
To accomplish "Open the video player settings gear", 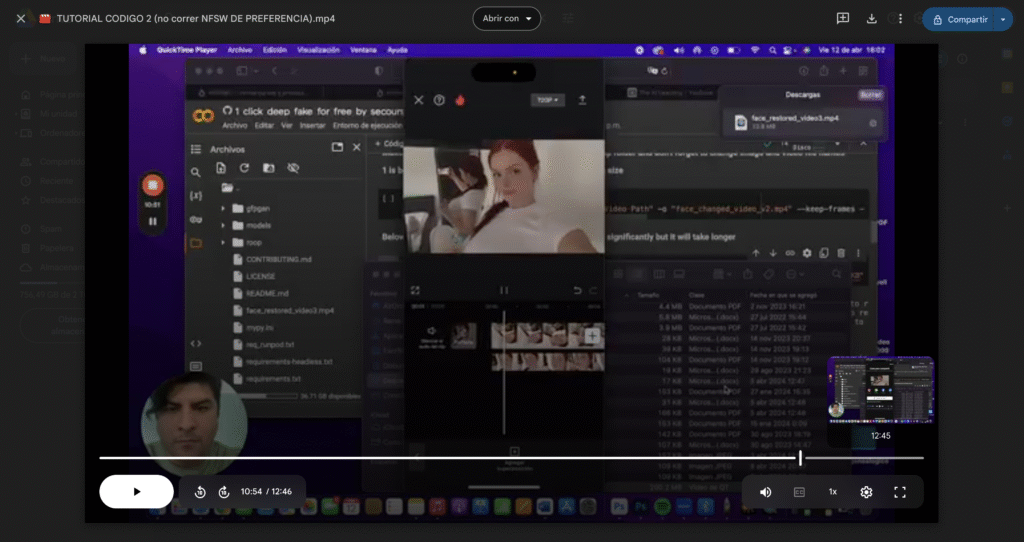I will pos(866,492).
